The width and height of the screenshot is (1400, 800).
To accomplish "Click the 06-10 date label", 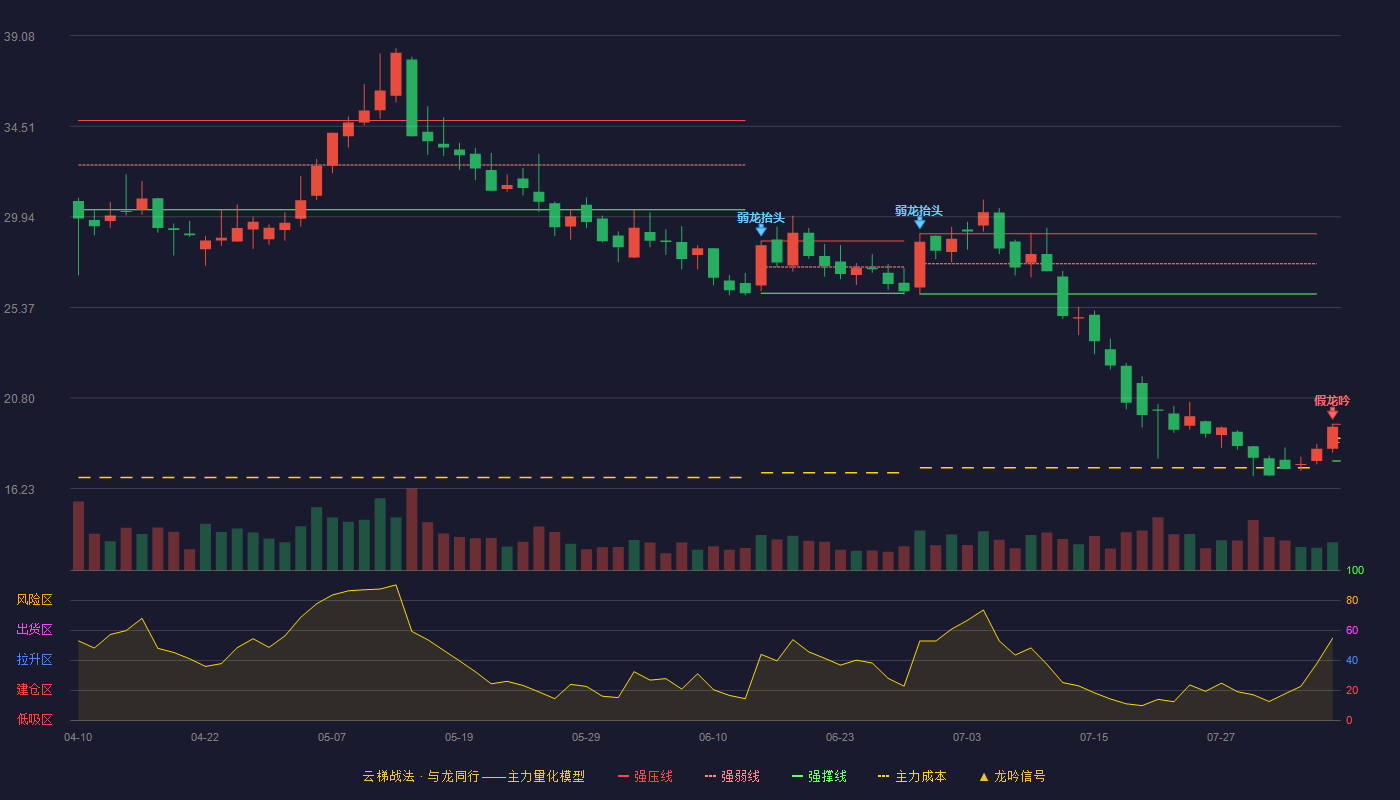I will point(713,737).
